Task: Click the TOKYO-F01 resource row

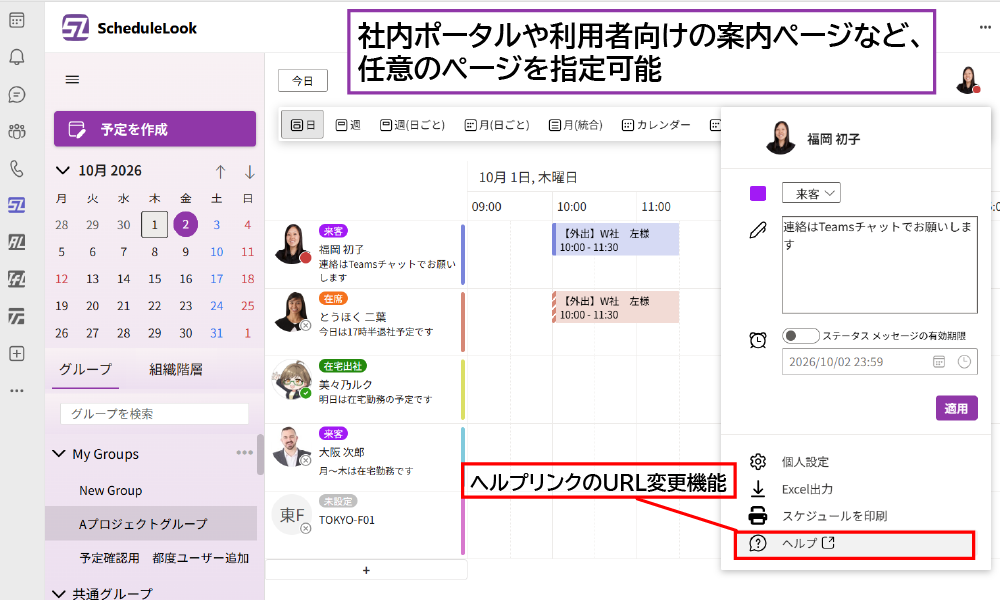Action: tap(366, 525)
